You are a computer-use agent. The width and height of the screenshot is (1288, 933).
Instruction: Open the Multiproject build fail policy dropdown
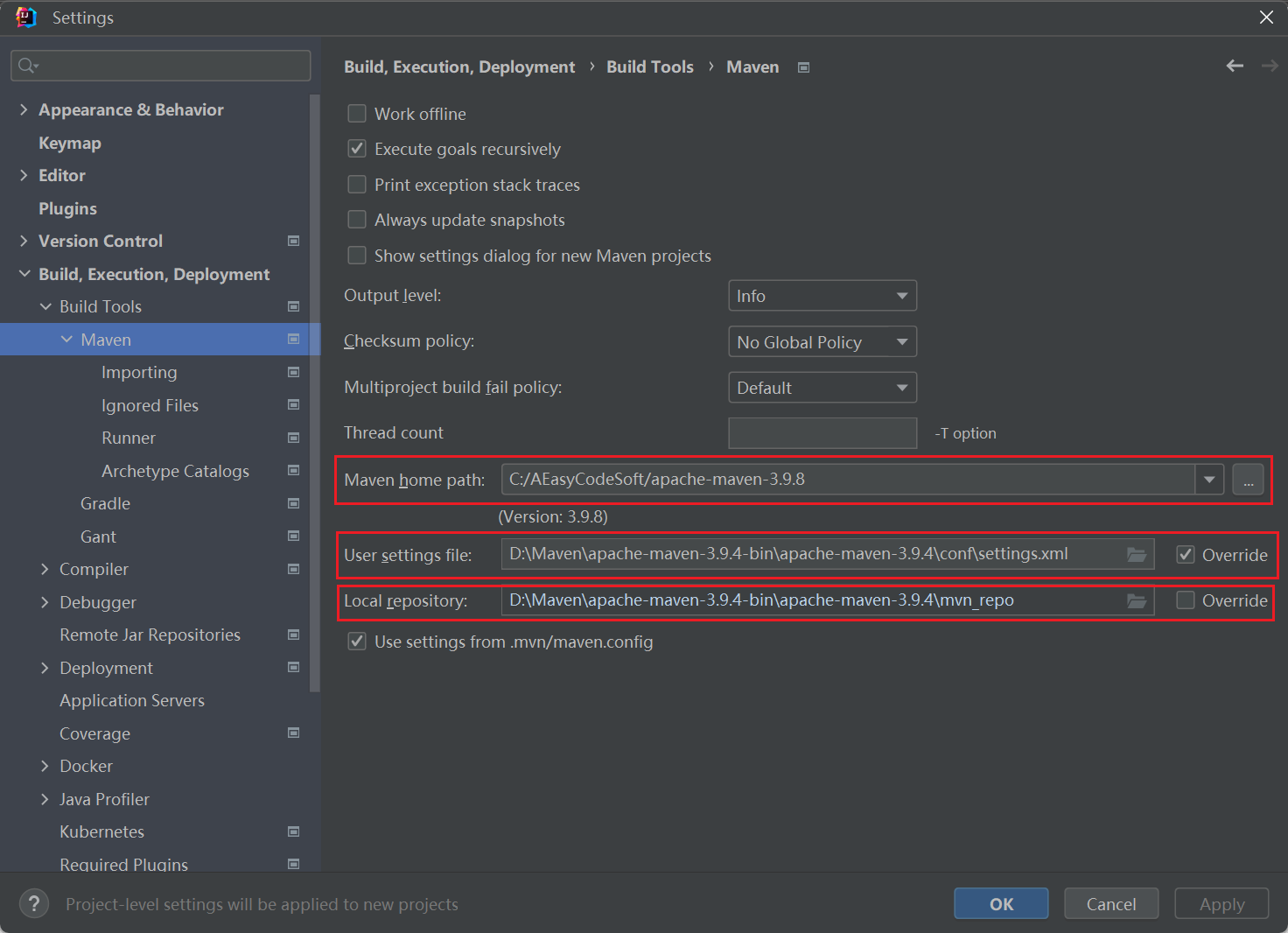(822, 388)
